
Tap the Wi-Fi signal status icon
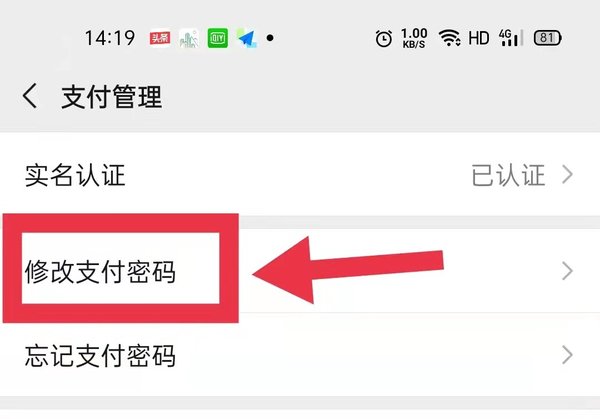pos(450,38)
